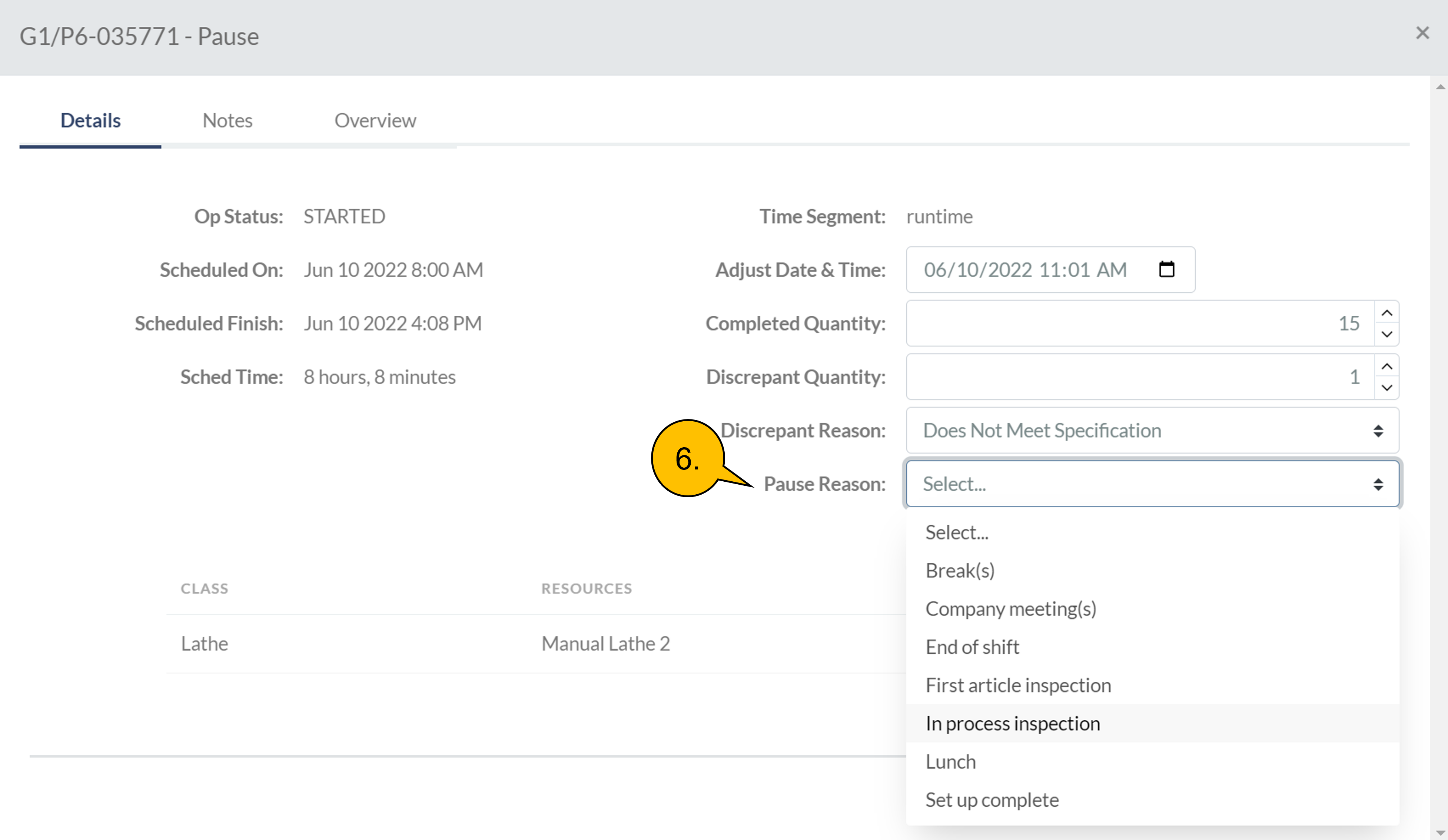Increase the Discrepant Quantity spinner
This screenshot has width=1448, height=840.
pos(1386,366)
